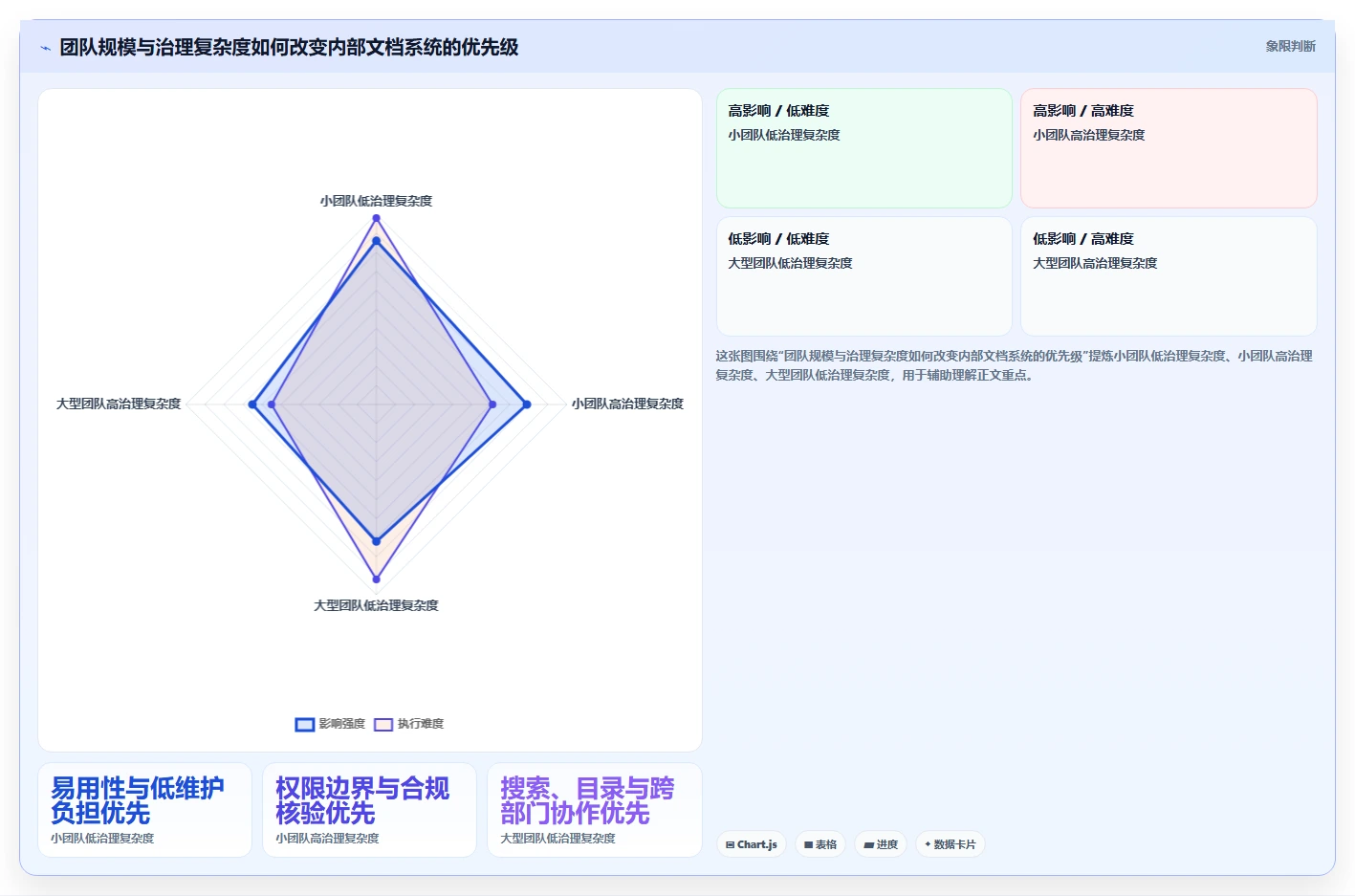Screen dimensions: 1355x896
Task: Click 大型团队低治理复杂度 in the 低影响 / 低难度 card
Action: [790, 263]
